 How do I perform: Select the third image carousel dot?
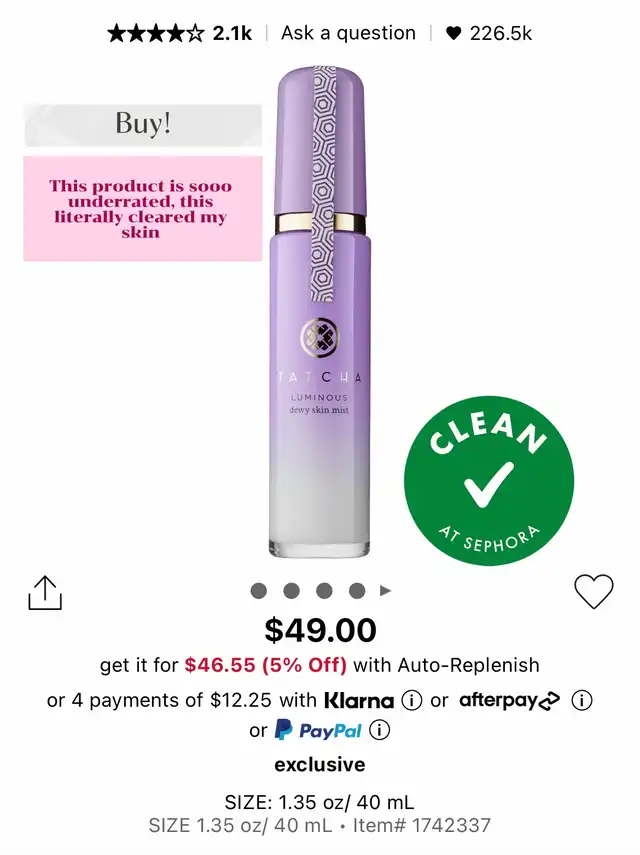[x=324, y=591]
